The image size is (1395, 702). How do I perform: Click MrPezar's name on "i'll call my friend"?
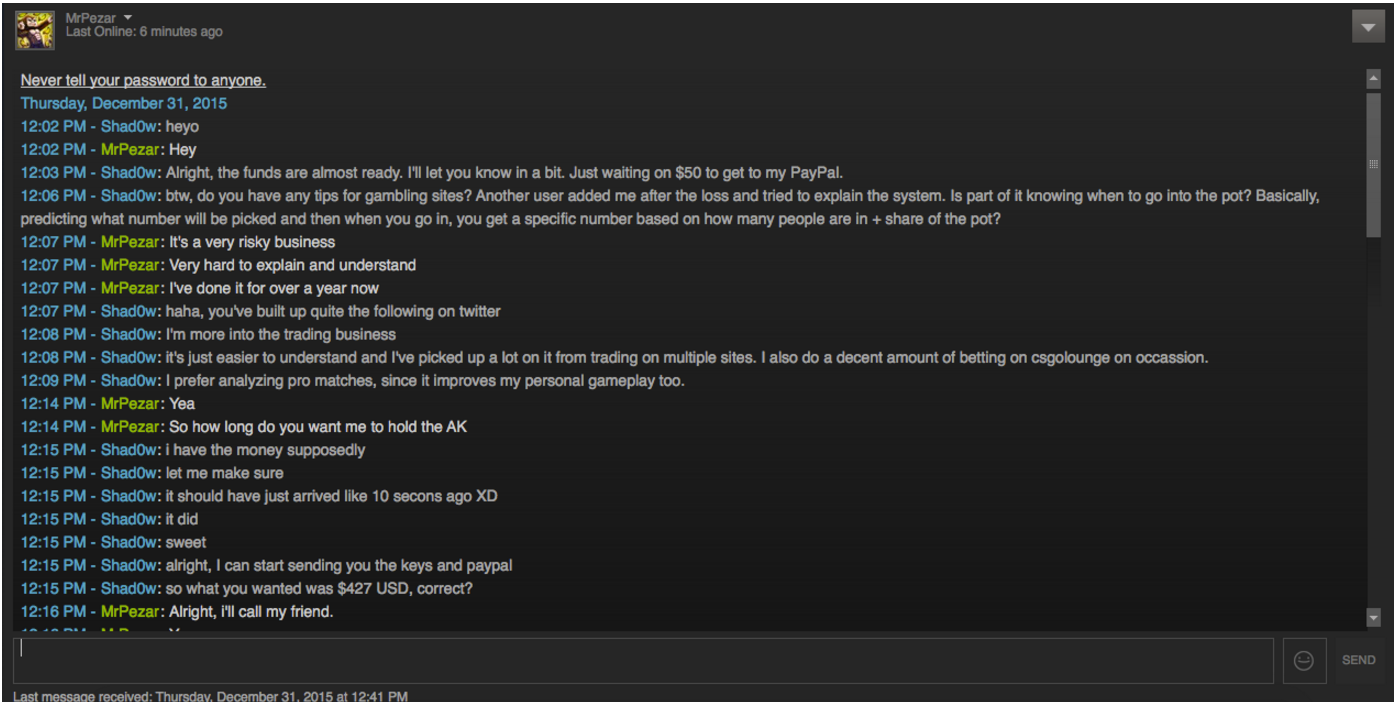click(x=130, y=612)
